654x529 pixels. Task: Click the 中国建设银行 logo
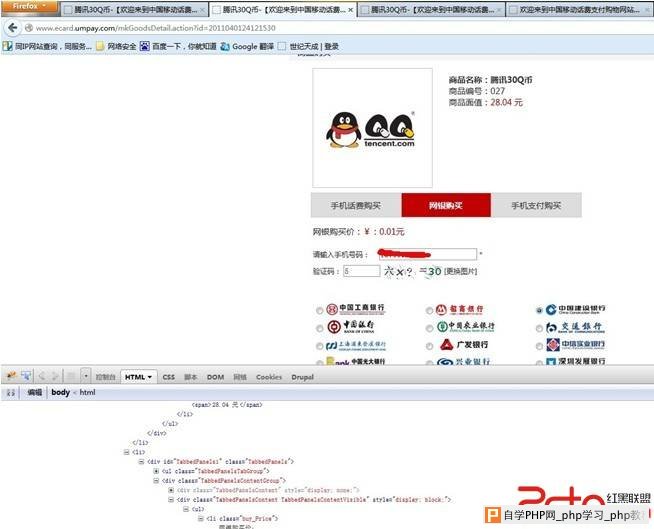click(x=576, y=309)
